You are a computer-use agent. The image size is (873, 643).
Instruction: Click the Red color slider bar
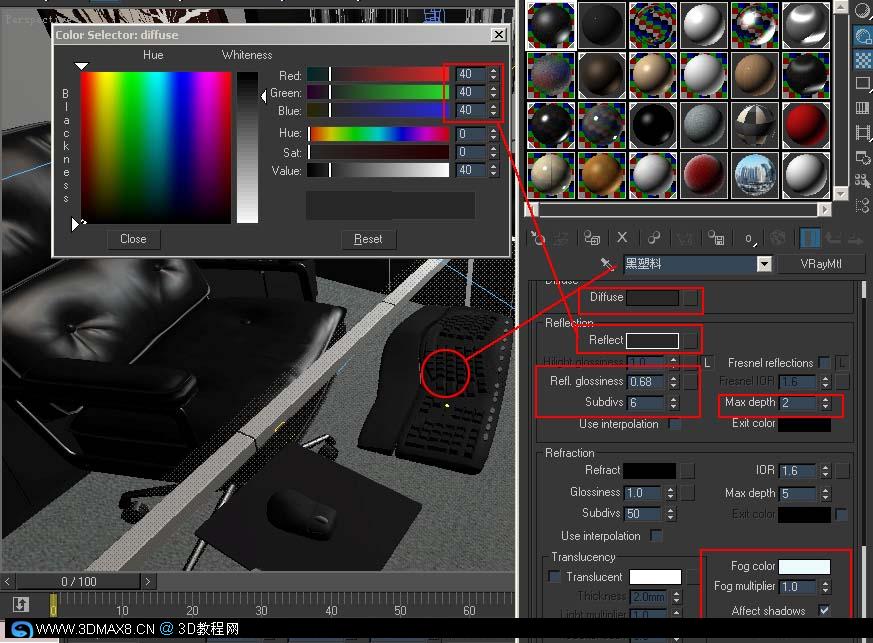[379, 75]
